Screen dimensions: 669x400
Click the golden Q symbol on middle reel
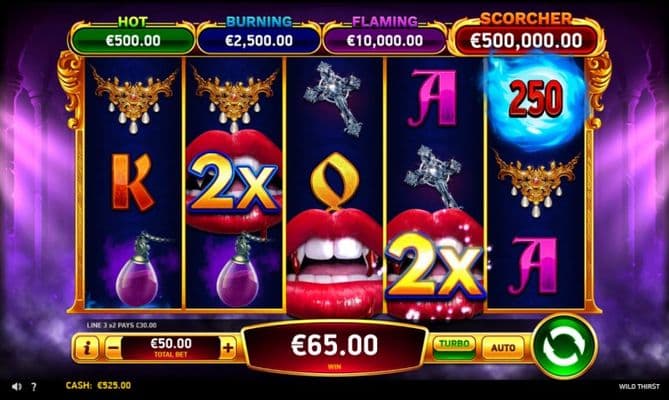tap(334, 181)
